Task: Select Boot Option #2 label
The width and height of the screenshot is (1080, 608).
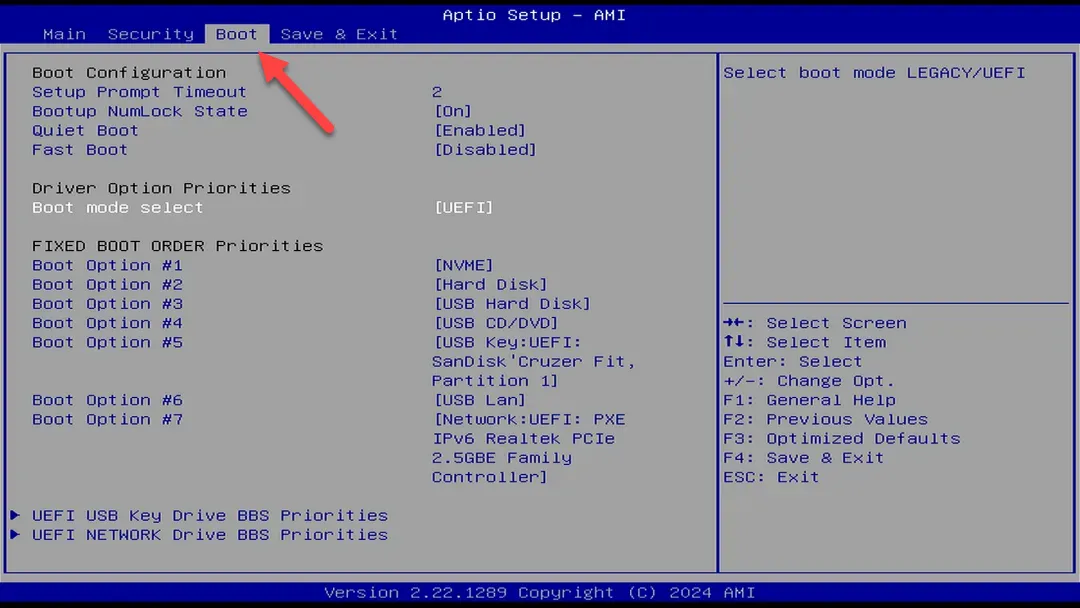Action: [x=107, y=284]
